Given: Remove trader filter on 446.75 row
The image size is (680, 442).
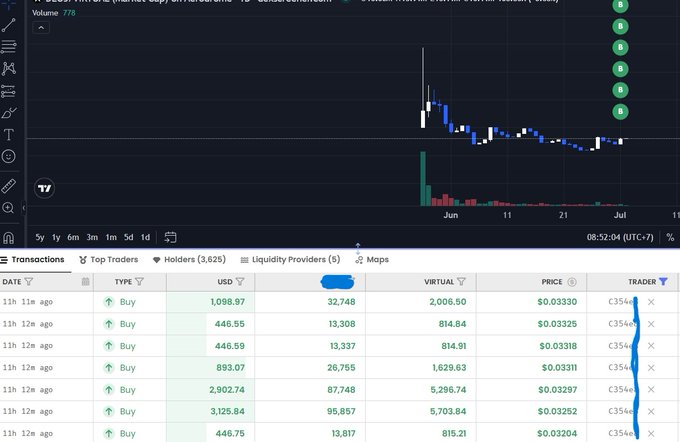Looking at the screenshot, I should 651,433.
